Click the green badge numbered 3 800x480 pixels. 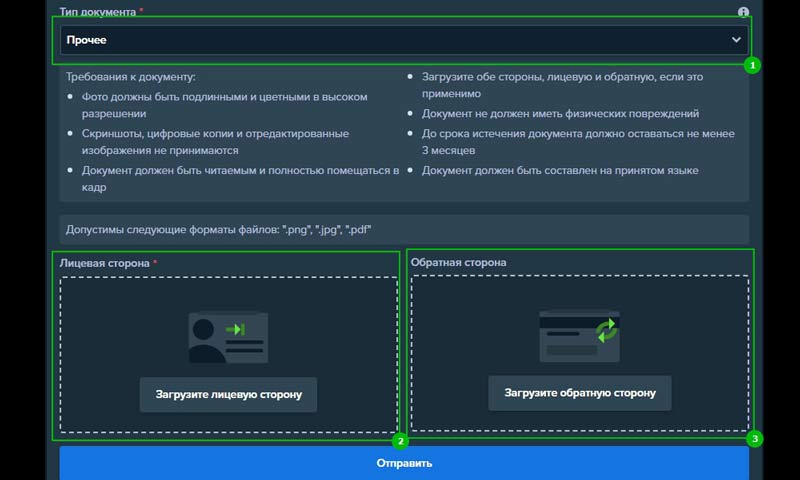pos(755,438)
